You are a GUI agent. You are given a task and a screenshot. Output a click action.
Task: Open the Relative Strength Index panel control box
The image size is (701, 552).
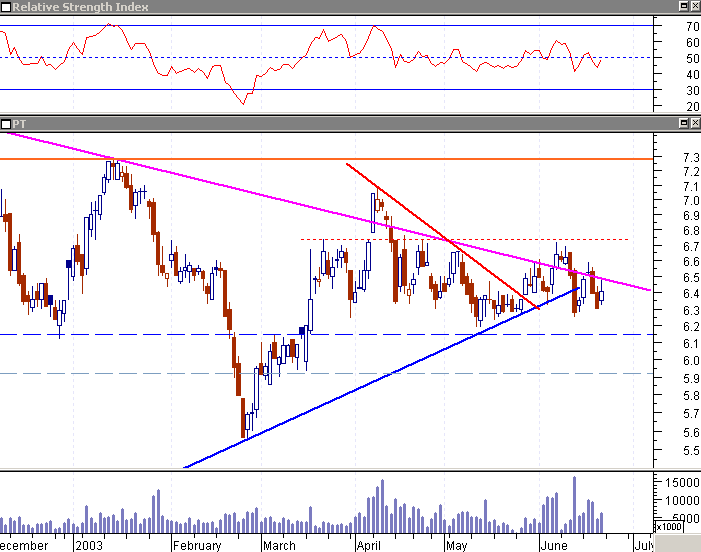click(x=6, y=7)
